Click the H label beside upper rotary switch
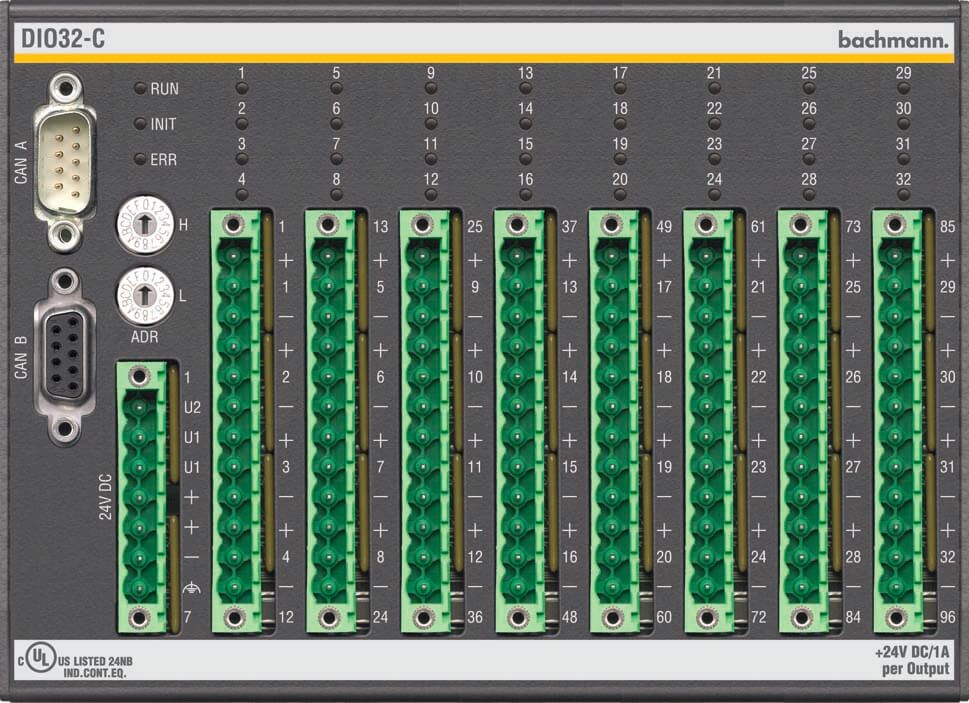Image resolution: width=969 pixels, height=703 pixels. click(x=184, y=225)
